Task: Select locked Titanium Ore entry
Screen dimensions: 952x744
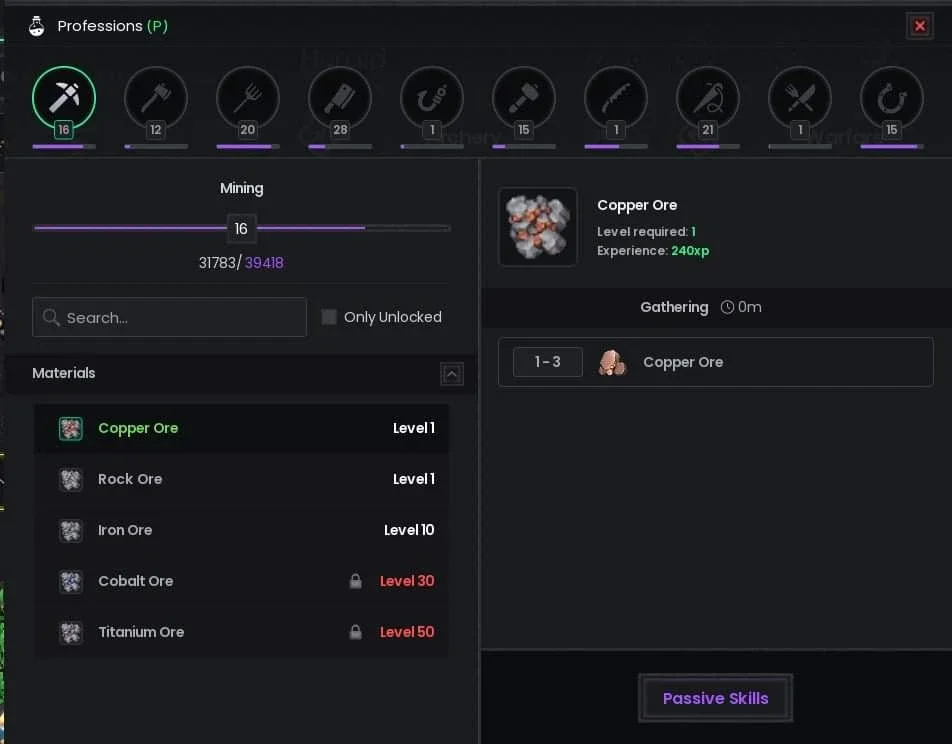Action: point(242,632)
